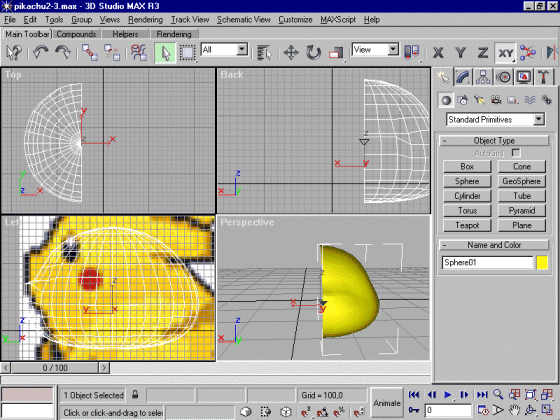Image resolution: width=560 pixels, height=420 pixels.
Task: Click the Use Pivot Point Center icon
Action: click(x=411, y=52)
